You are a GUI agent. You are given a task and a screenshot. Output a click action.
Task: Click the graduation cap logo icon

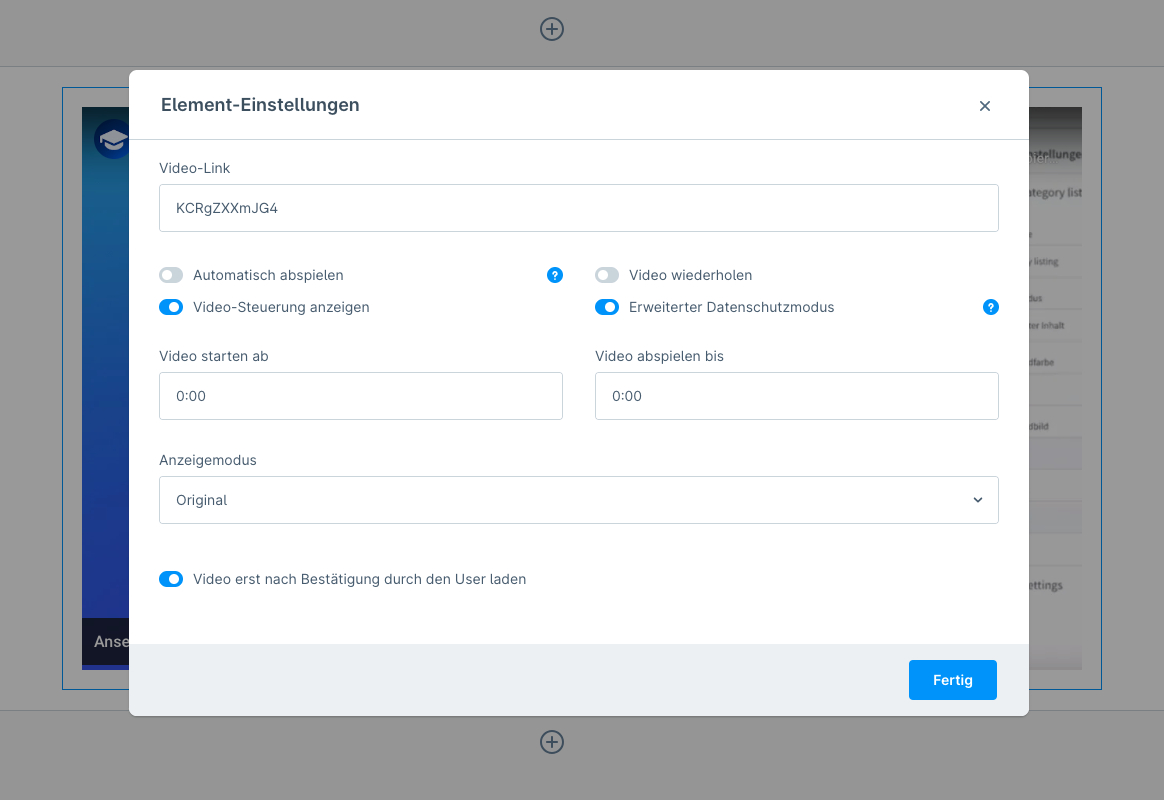tap(112, 139)
